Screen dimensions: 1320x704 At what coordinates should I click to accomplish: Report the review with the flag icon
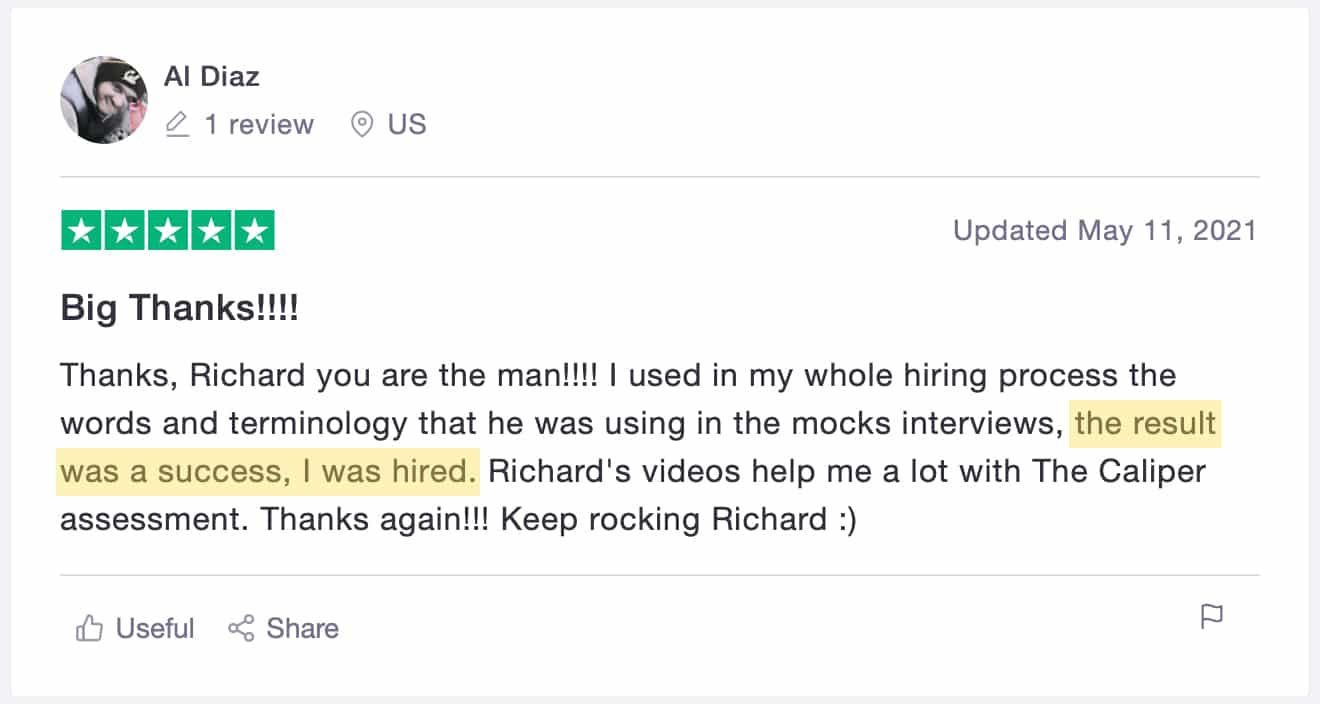click(1211, 617)
